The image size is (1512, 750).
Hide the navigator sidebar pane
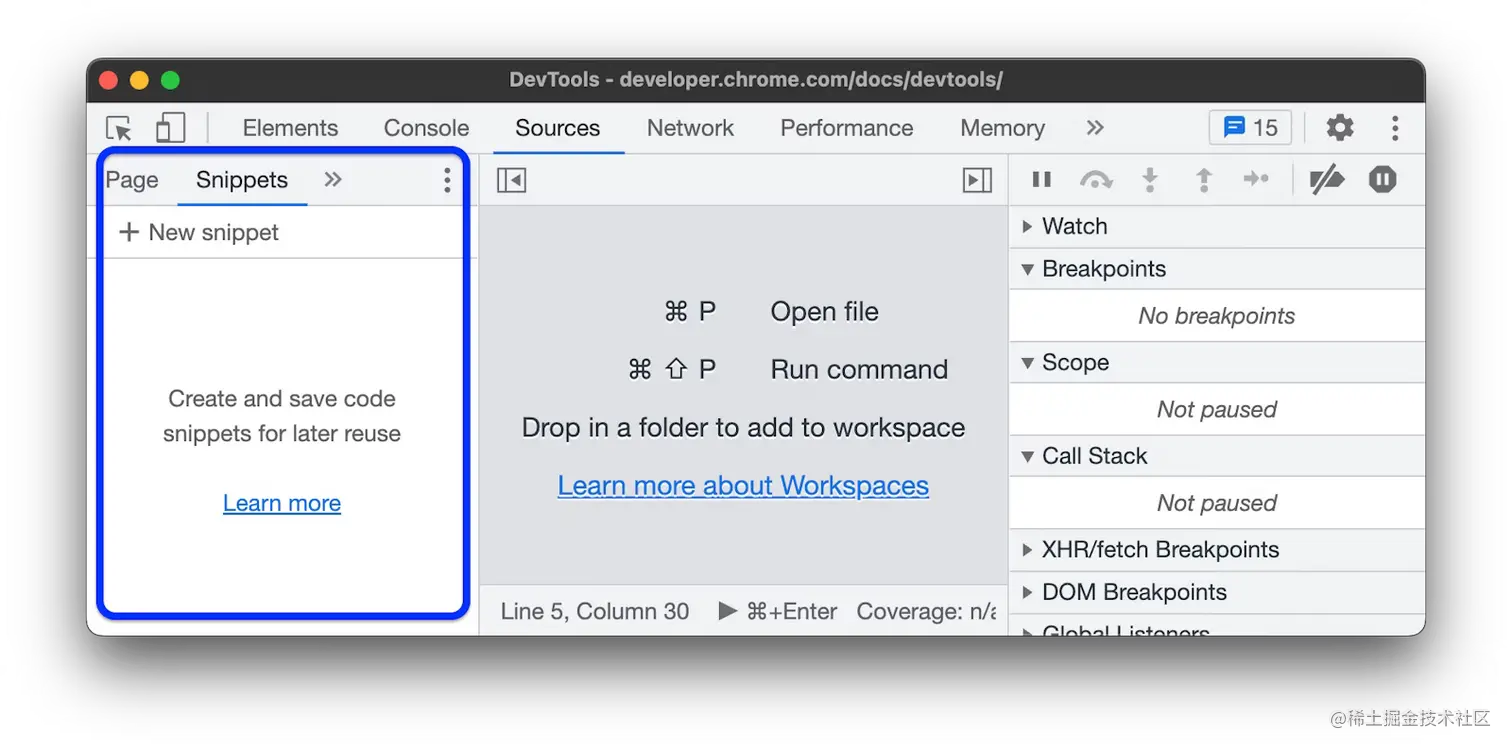click(x=511, y=180)
